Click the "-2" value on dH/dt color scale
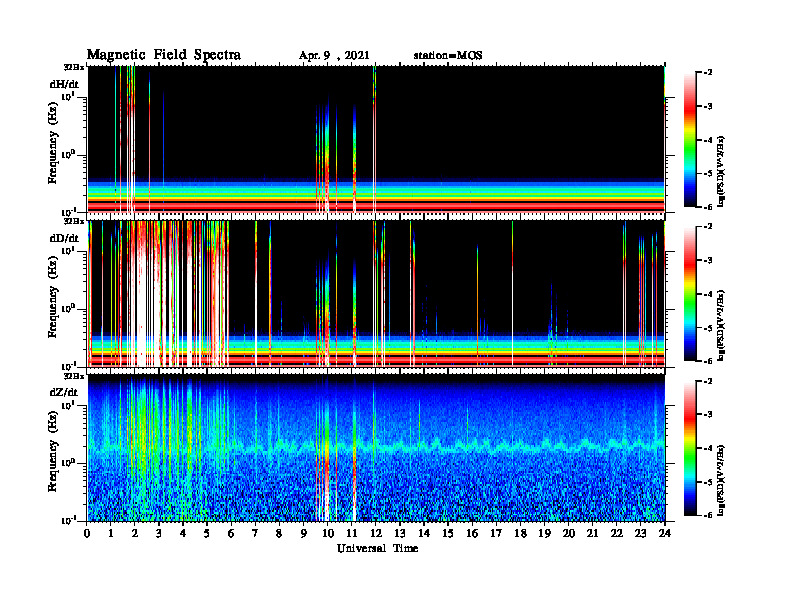 coord(708,73)
